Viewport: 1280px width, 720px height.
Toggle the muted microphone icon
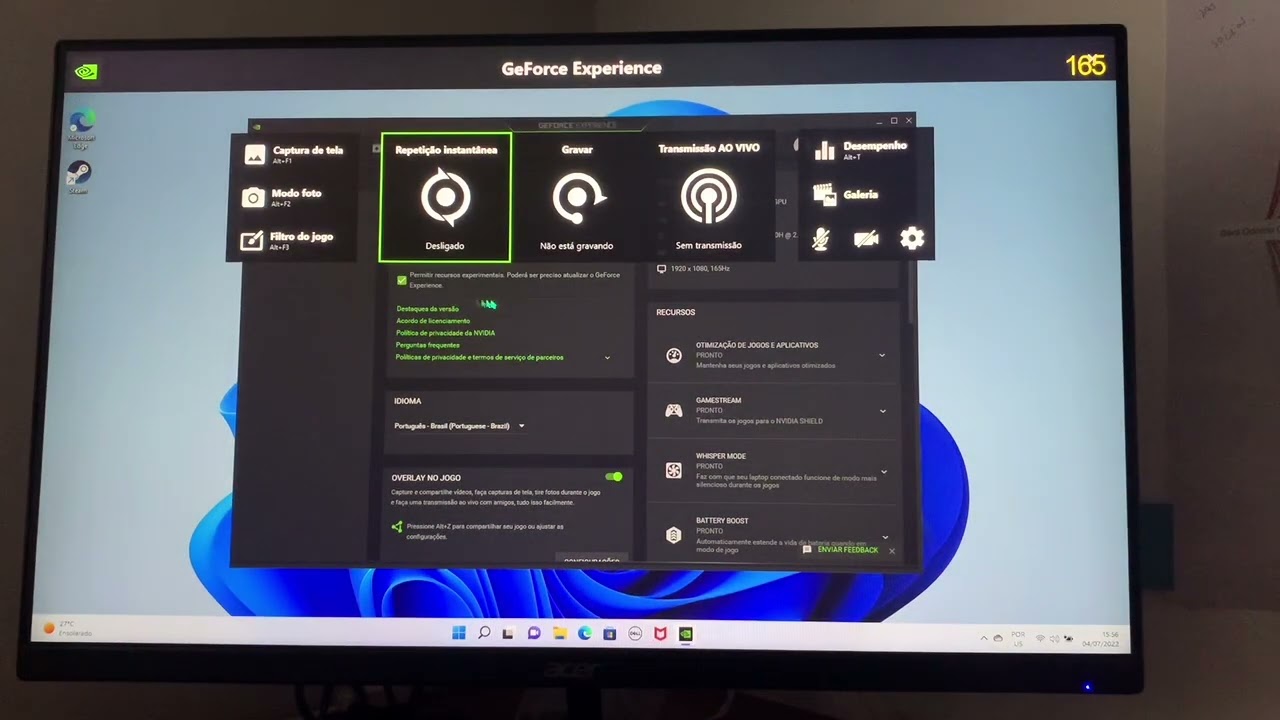click(x=821, y=240)
